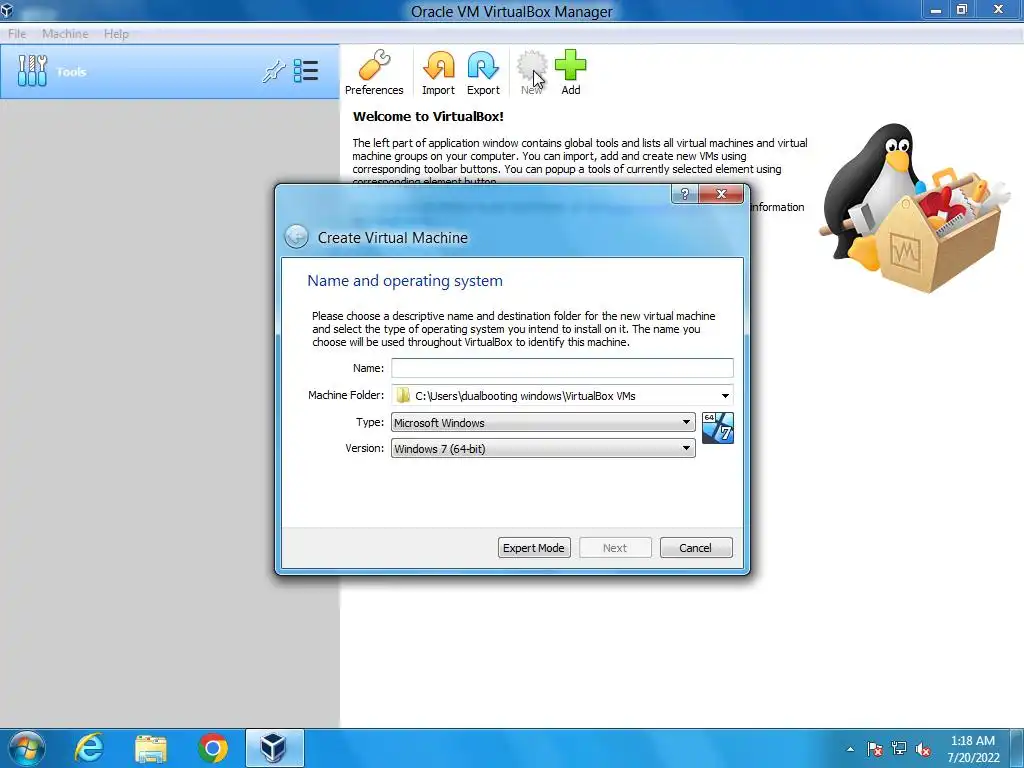Open the Version dropdown showing Windows 7 (64-bit)

pos(543,449)
